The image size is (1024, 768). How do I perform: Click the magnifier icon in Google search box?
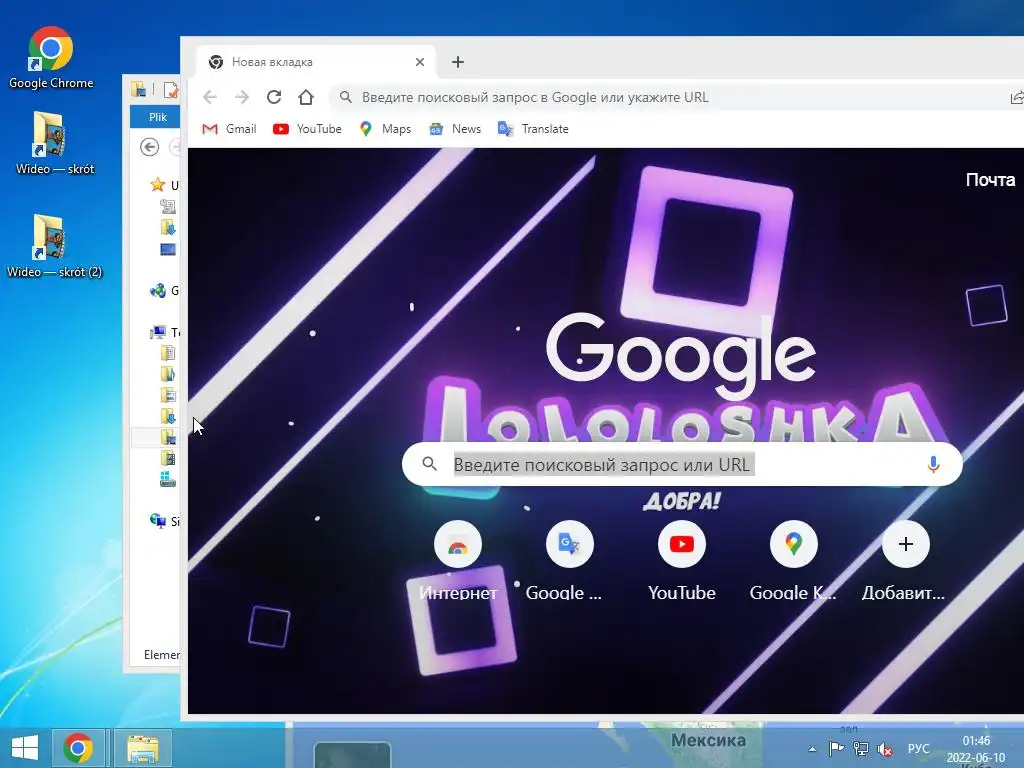click(429, 464)
